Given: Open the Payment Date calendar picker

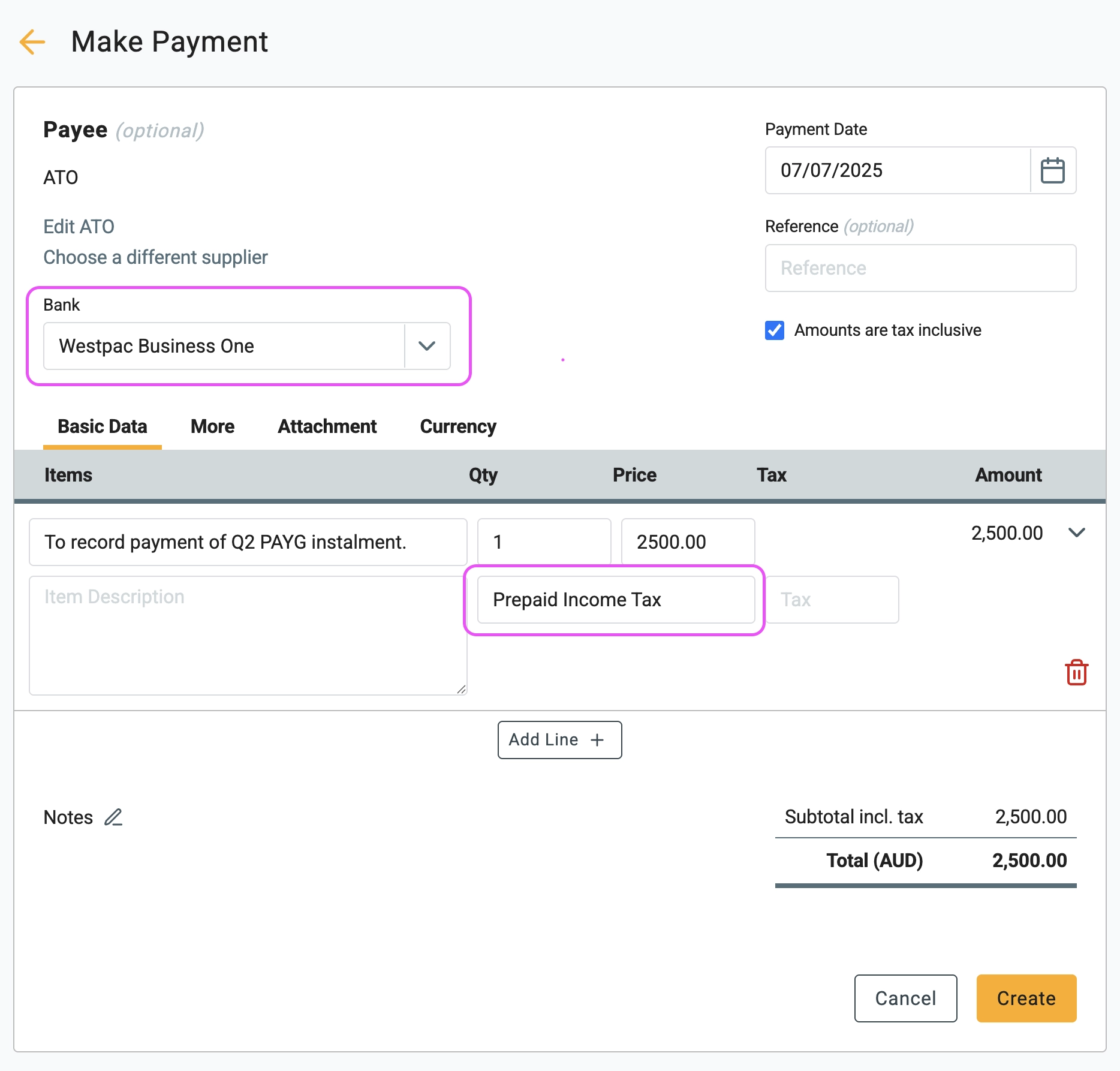Looking at the screenshot, I should [x=1052, y=170].
